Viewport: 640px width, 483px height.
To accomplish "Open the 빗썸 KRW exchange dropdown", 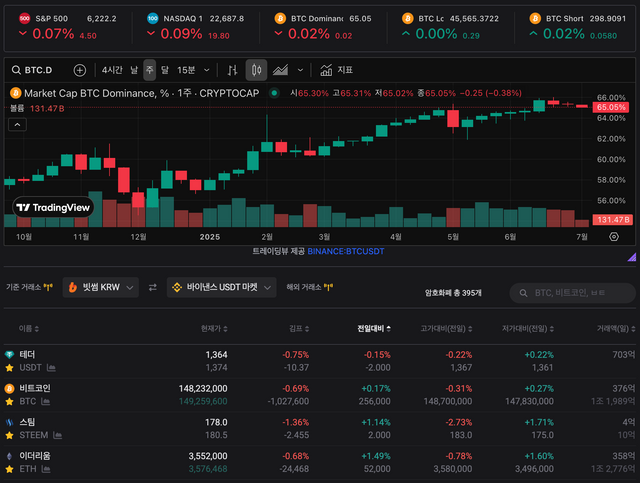I will click(101, 287).
